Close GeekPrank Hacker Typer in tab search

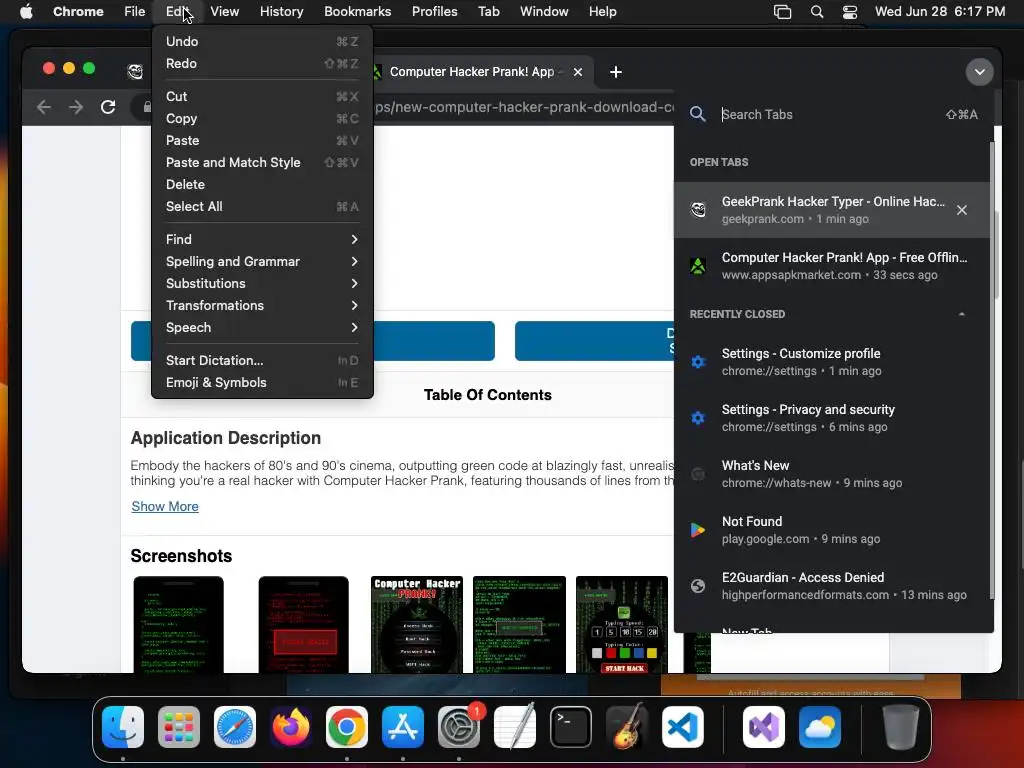pos(962,210)
